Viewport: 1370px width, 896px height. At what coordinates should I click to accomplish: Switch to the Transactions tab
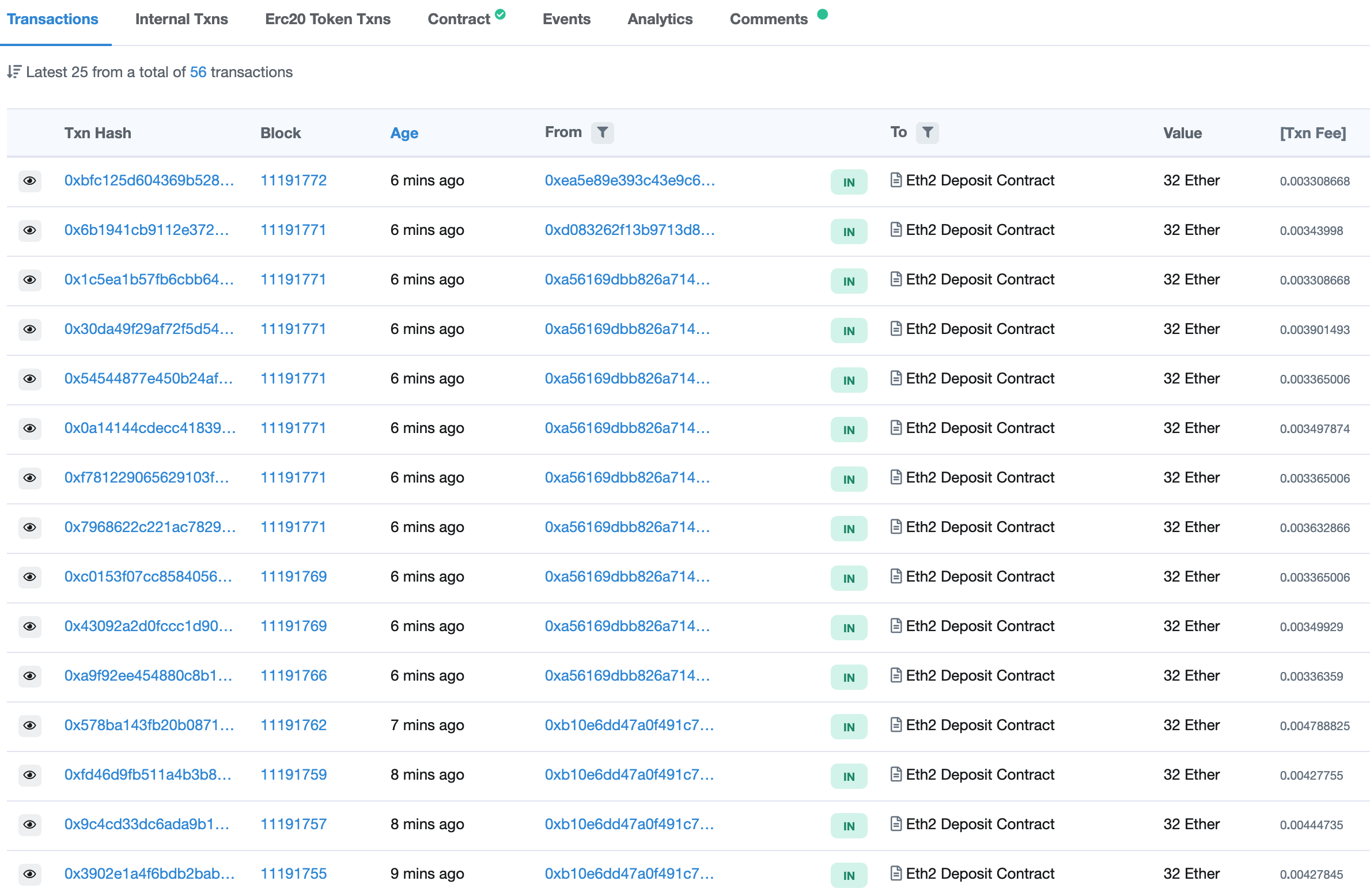52,20
